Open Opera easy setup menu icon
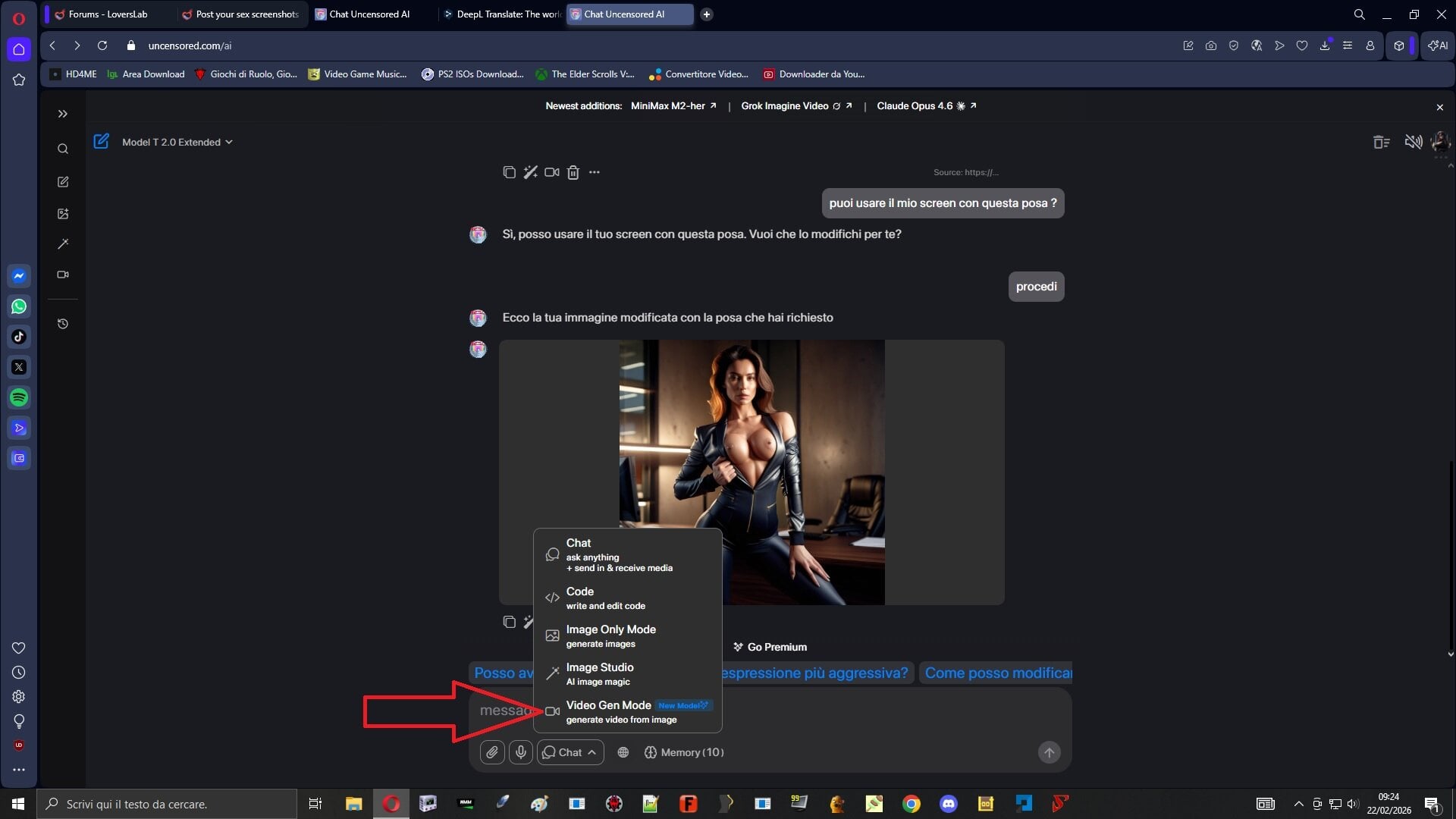Viewport: 1456px width, 819px height. point(1347,45)
